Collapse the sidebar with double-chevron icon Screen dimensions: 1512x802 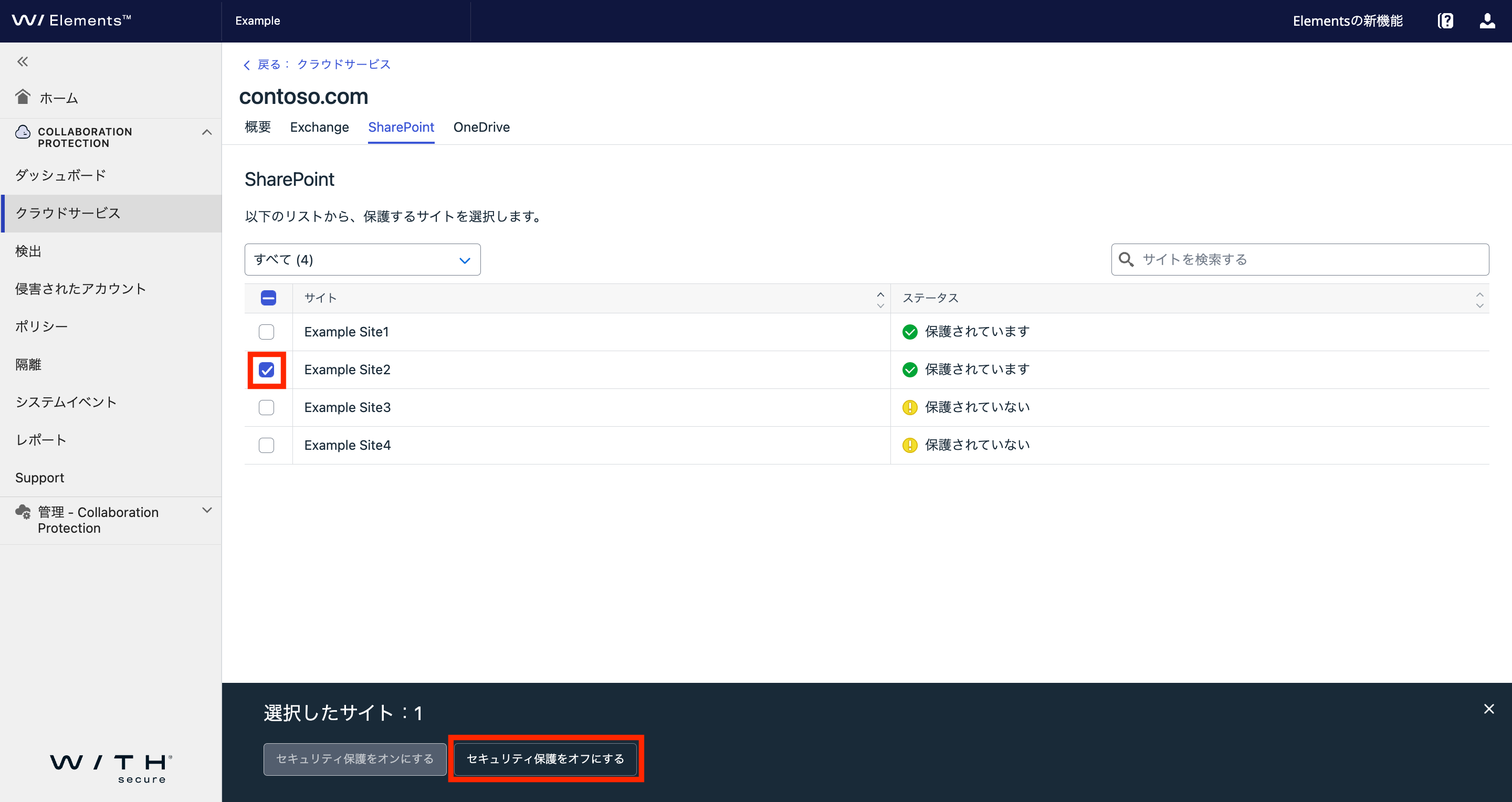tap(22, 61)
